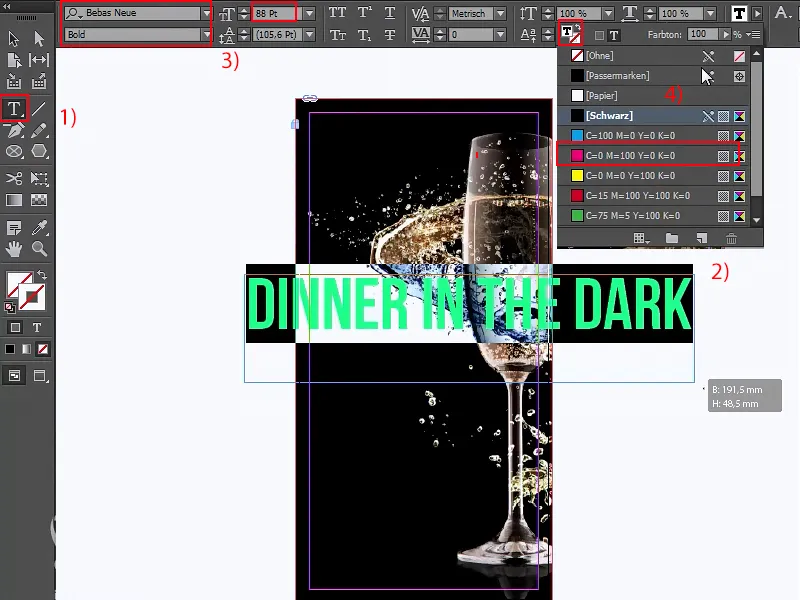Image resolution: width=800 pixels, height=600 pixels.
Task: Select the Free Transform tool
Action: pyautogui.click(x=39, y=178)
